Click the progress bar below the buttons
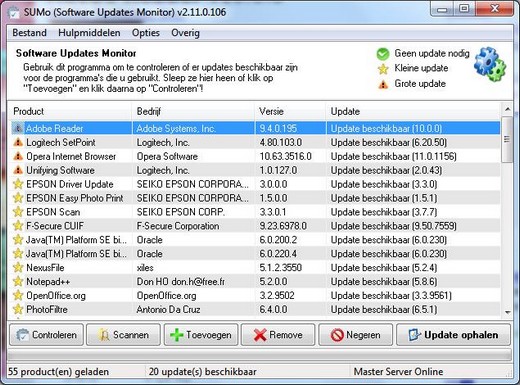The width and height of the screenshot is (520, 385). pos(259,355)
